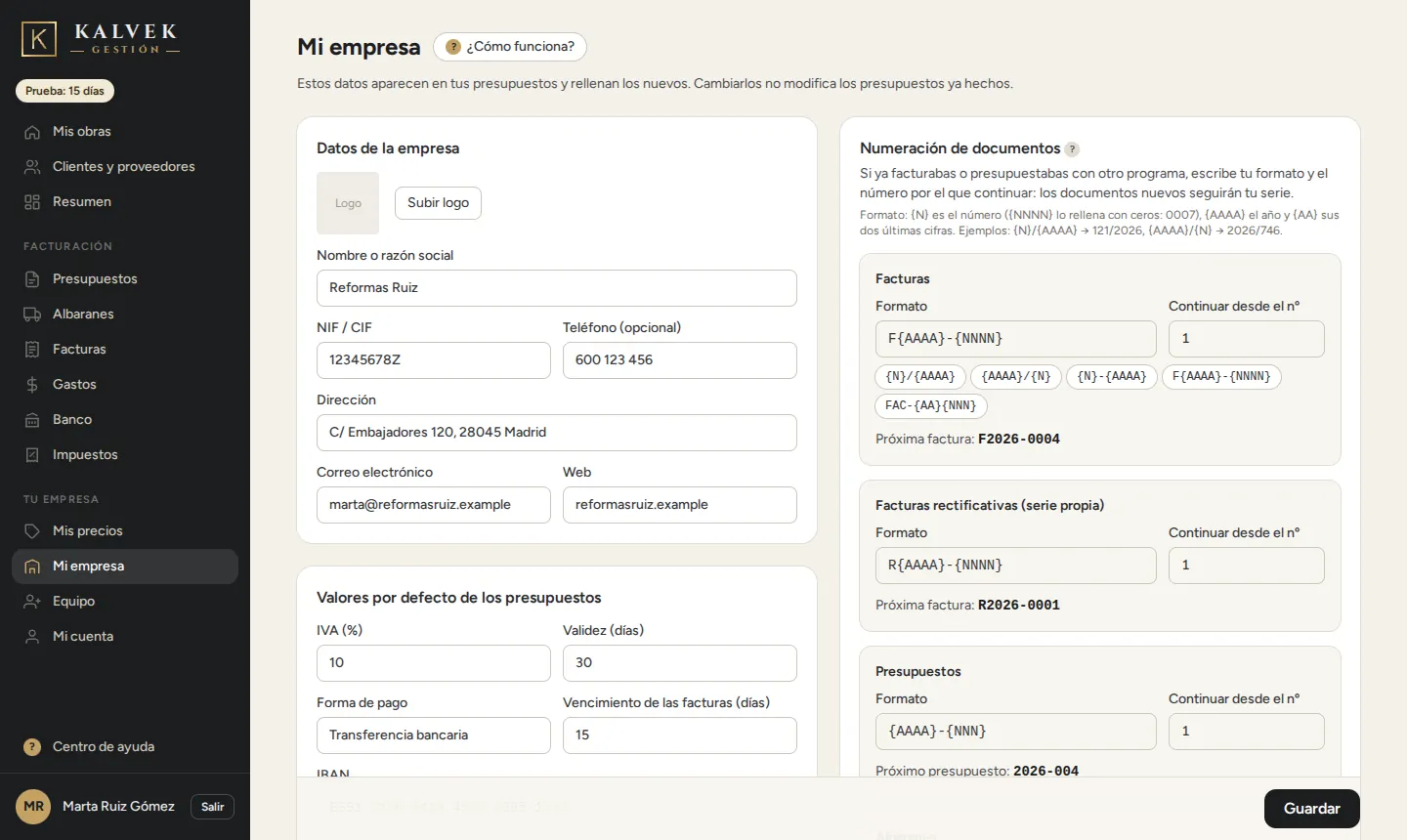The image size is (1407, 840).
Task: Click the Equipo add-user icon
Action: (32, 602)
